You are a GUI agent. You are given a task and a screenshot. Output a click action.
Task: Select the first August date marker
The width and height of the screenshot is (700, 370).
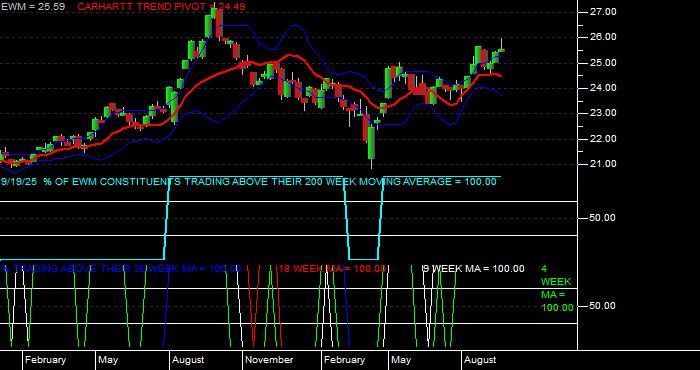188,360
